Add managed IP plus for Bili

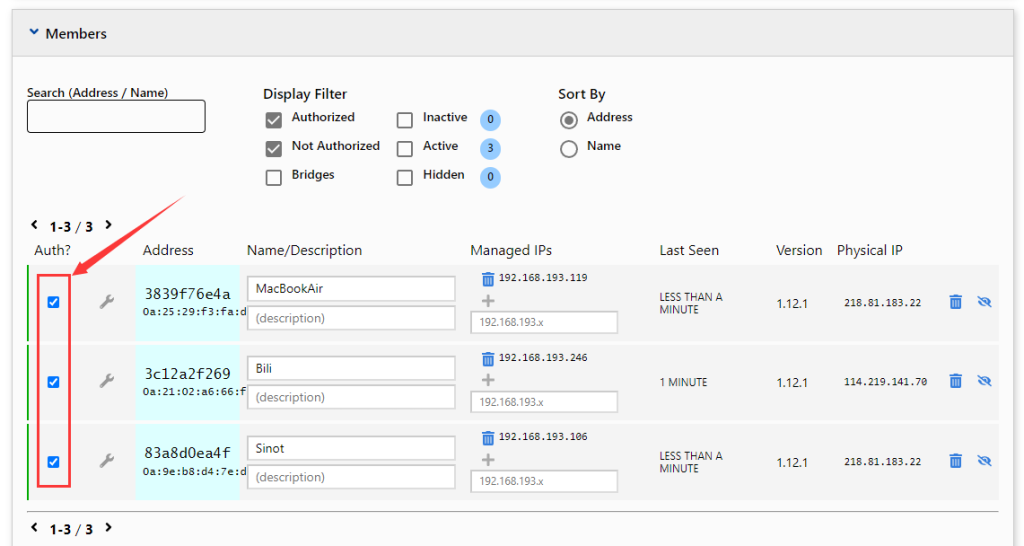click(x=488, y=380)
